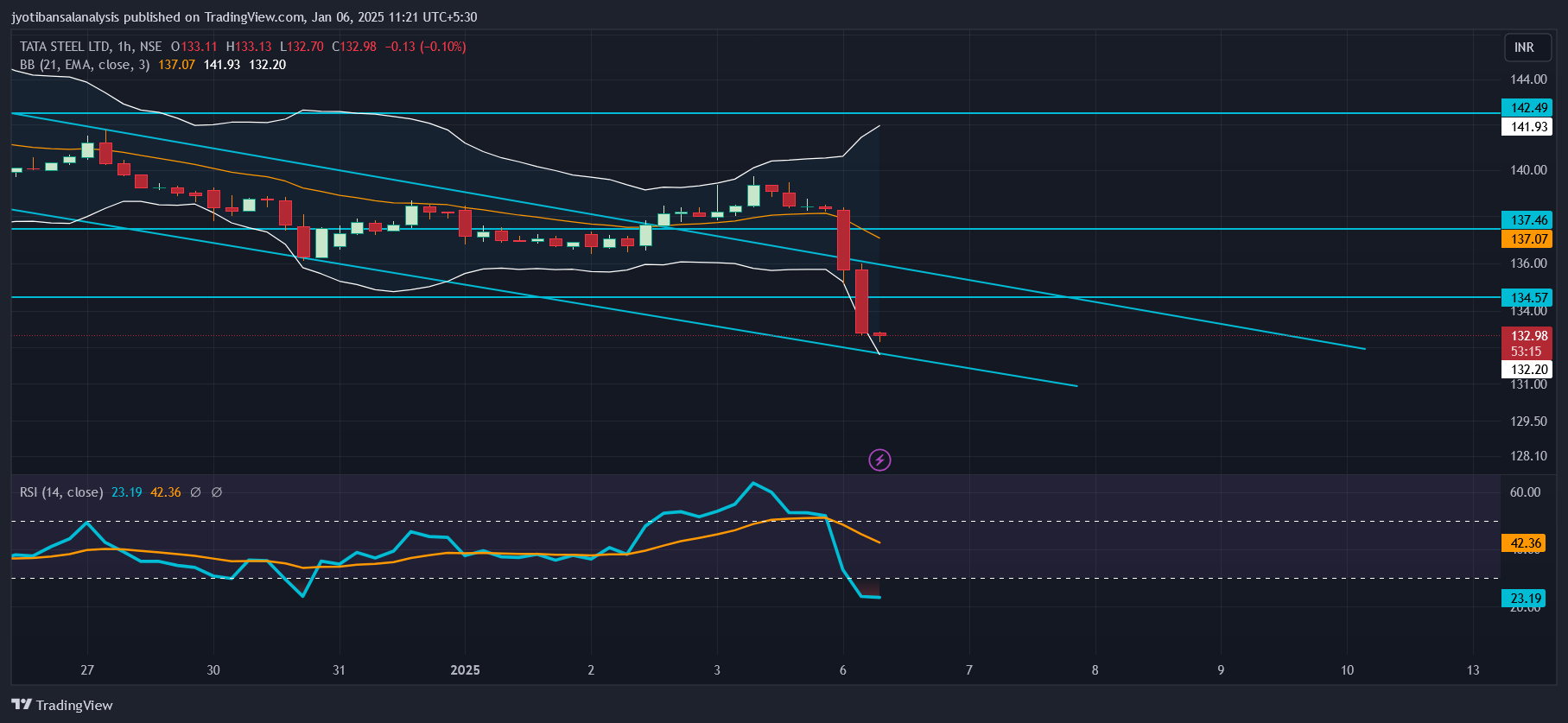Click the purple lightning event icon

[879, 460]
